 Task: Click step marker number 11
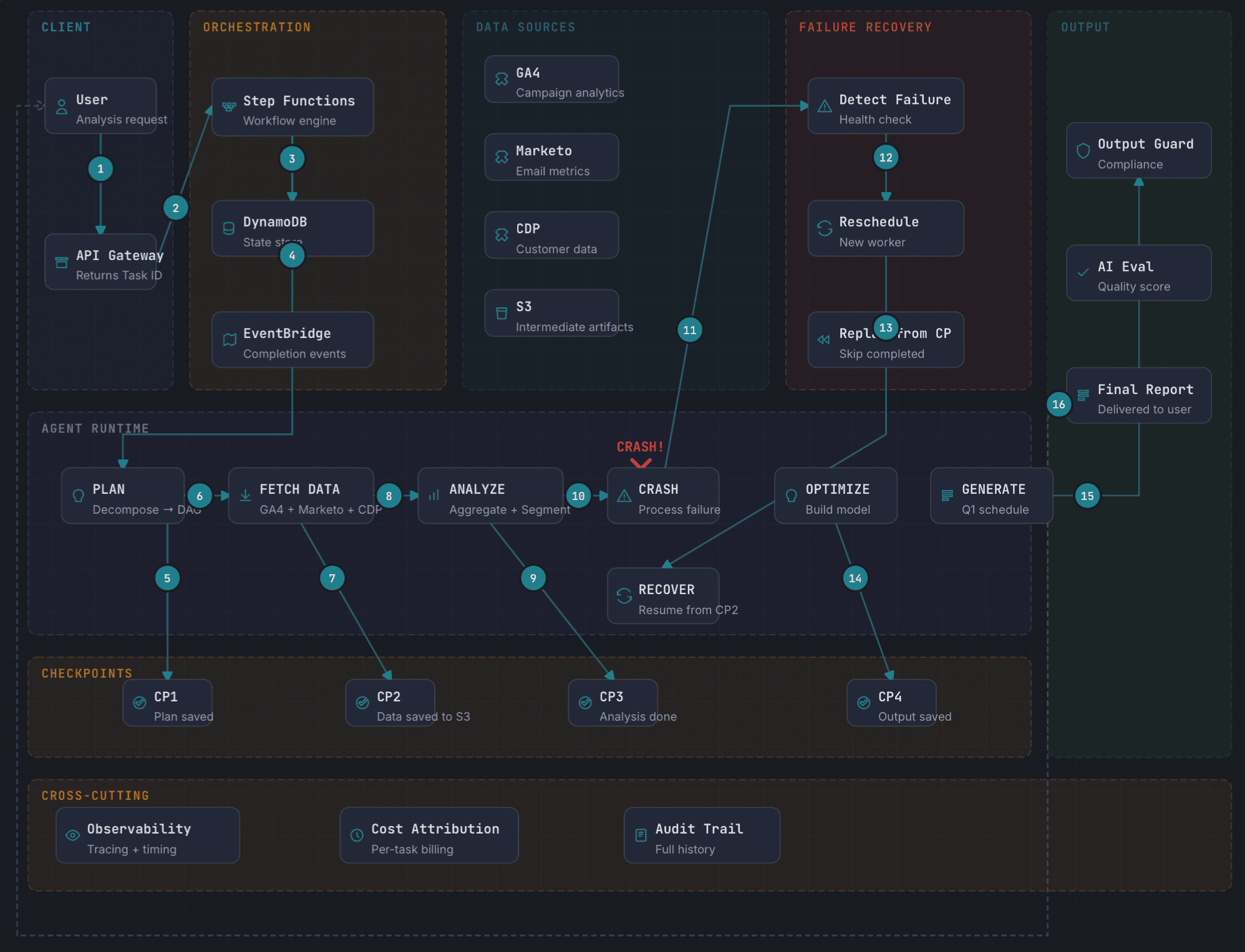coord(689,330)
